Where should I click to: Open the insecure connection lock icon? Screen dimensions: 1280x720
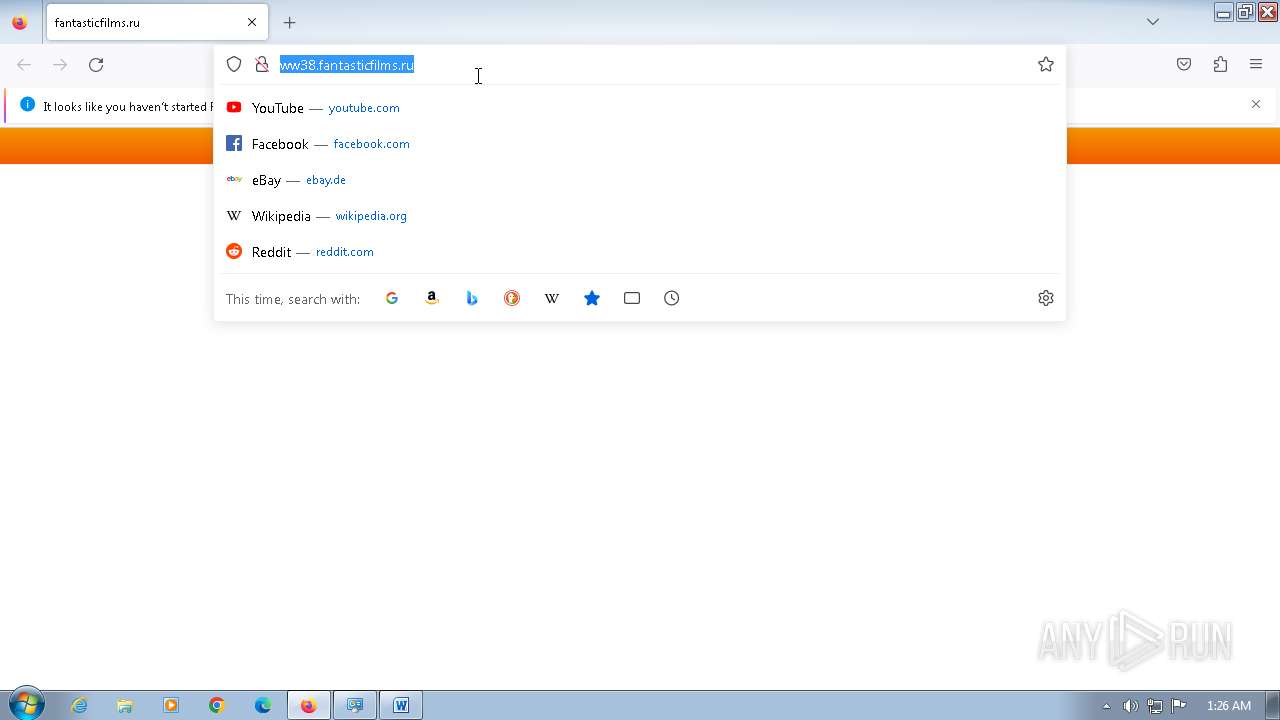[x=262, y=64]
